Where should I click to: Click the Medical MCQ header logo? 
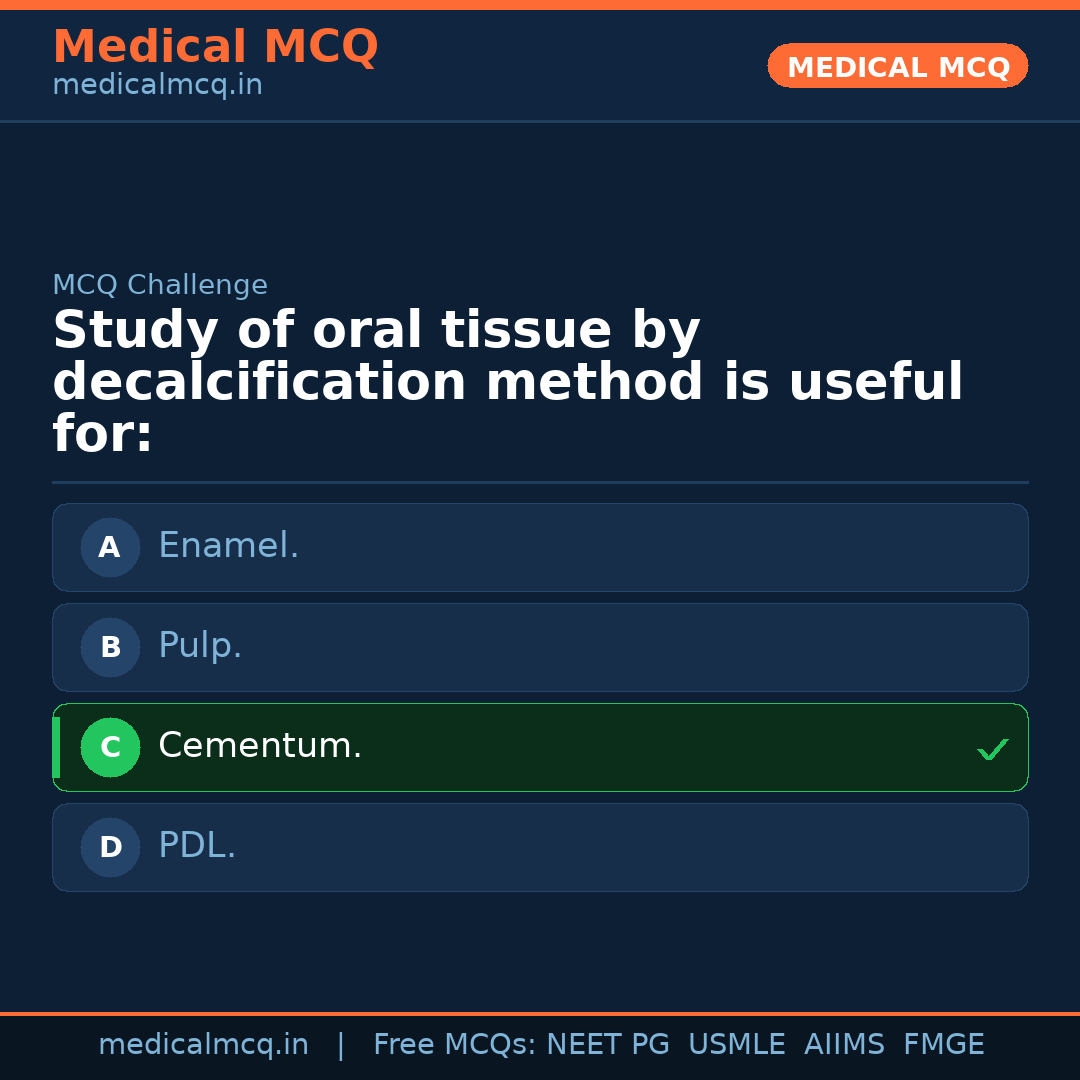tap(215, 47)
